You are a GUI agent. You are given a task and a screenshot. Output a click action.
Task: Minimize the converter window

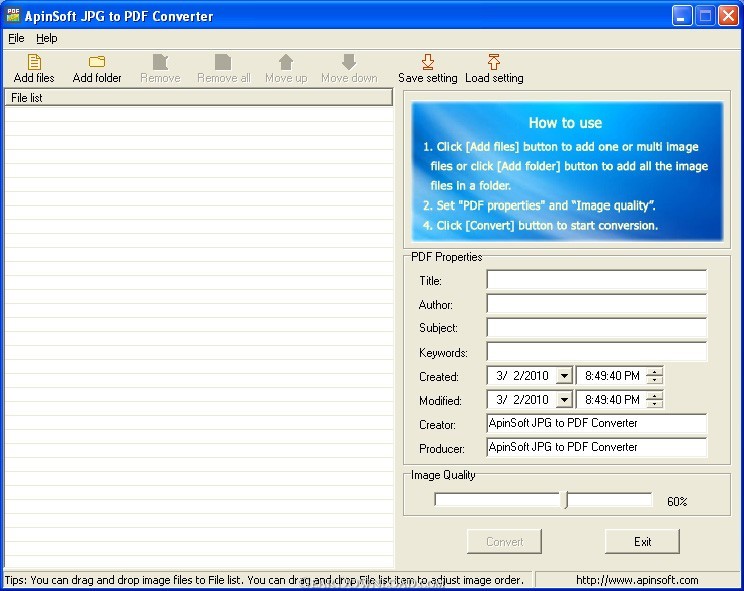[682, 16]
